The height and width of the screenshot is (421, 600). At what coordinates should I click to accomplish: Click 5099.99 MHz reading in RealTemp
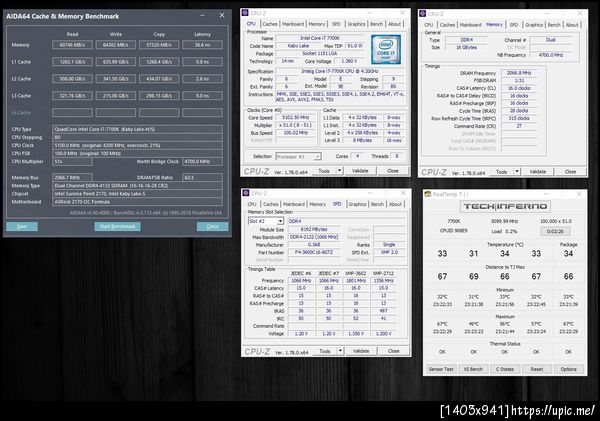point(504,221)
